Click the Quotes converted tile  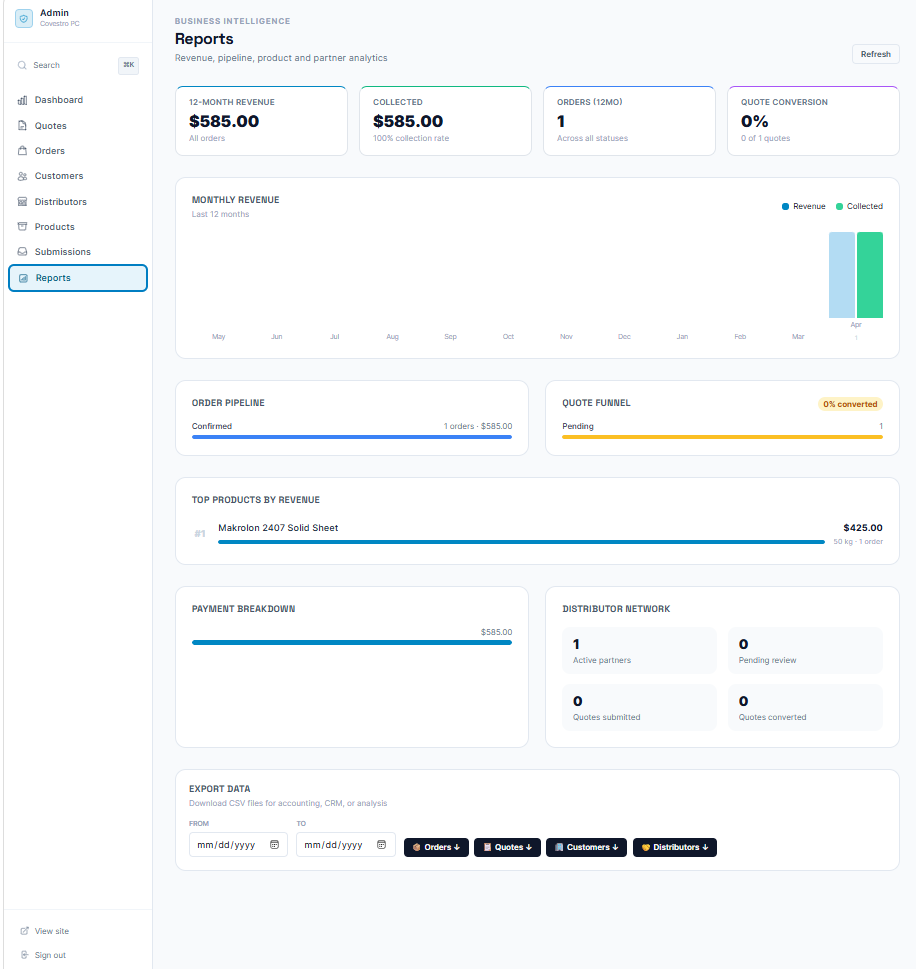click(805, 708)
